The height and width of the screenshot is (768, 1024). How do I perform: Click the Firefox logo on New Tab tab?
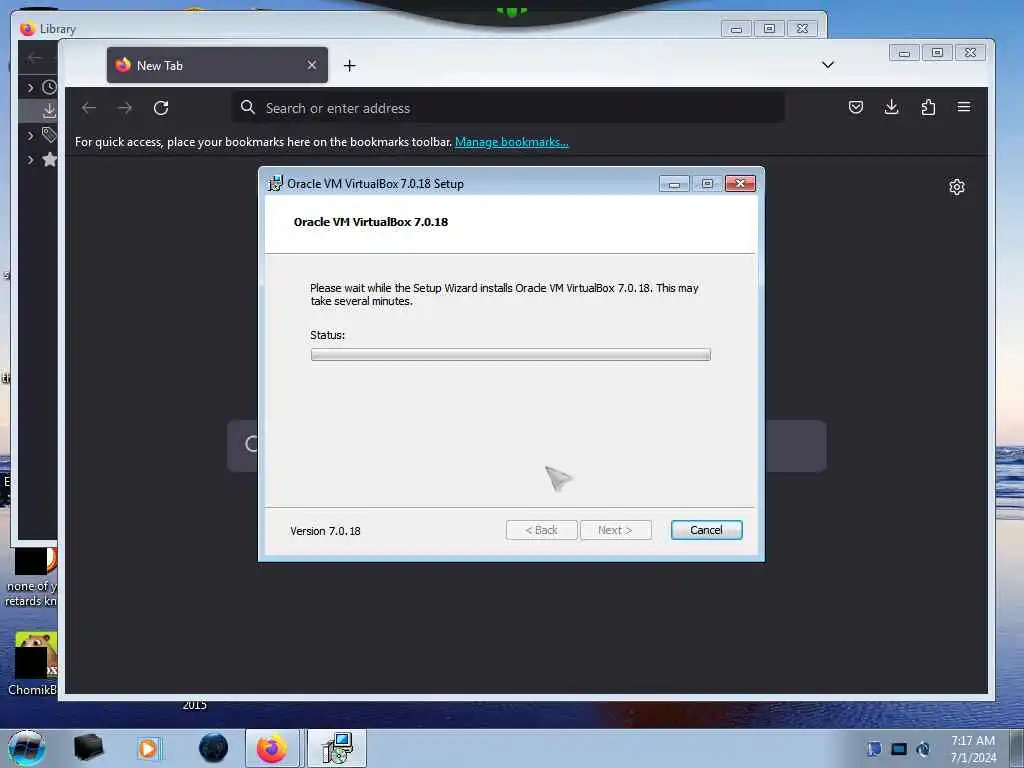point(123,65)
